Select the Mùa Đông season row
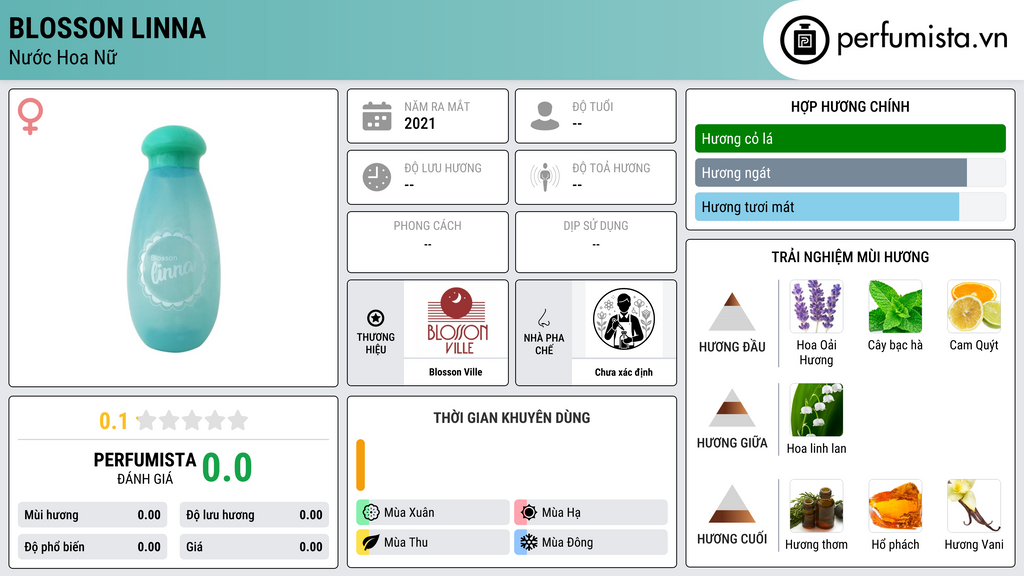Screen dimensions: 1024x576 (x=591, y=542)
